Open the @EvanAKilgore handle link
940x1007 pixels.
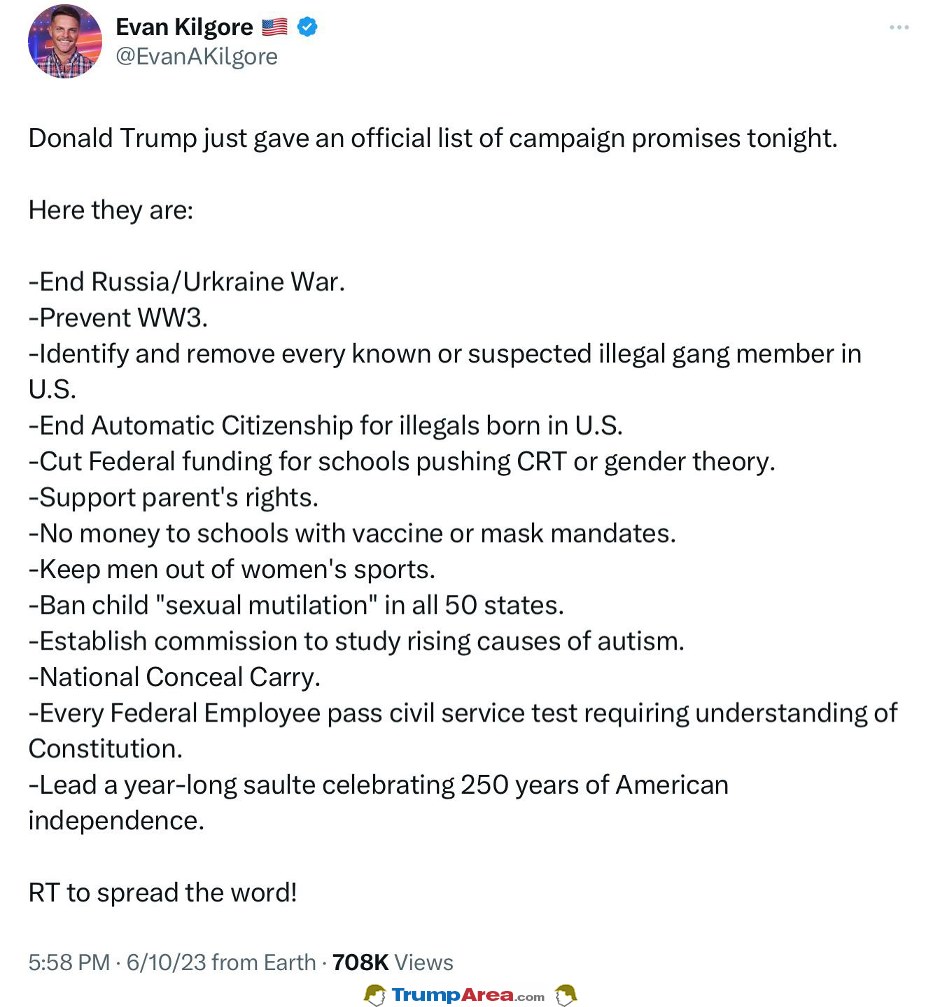coord(196,57)
